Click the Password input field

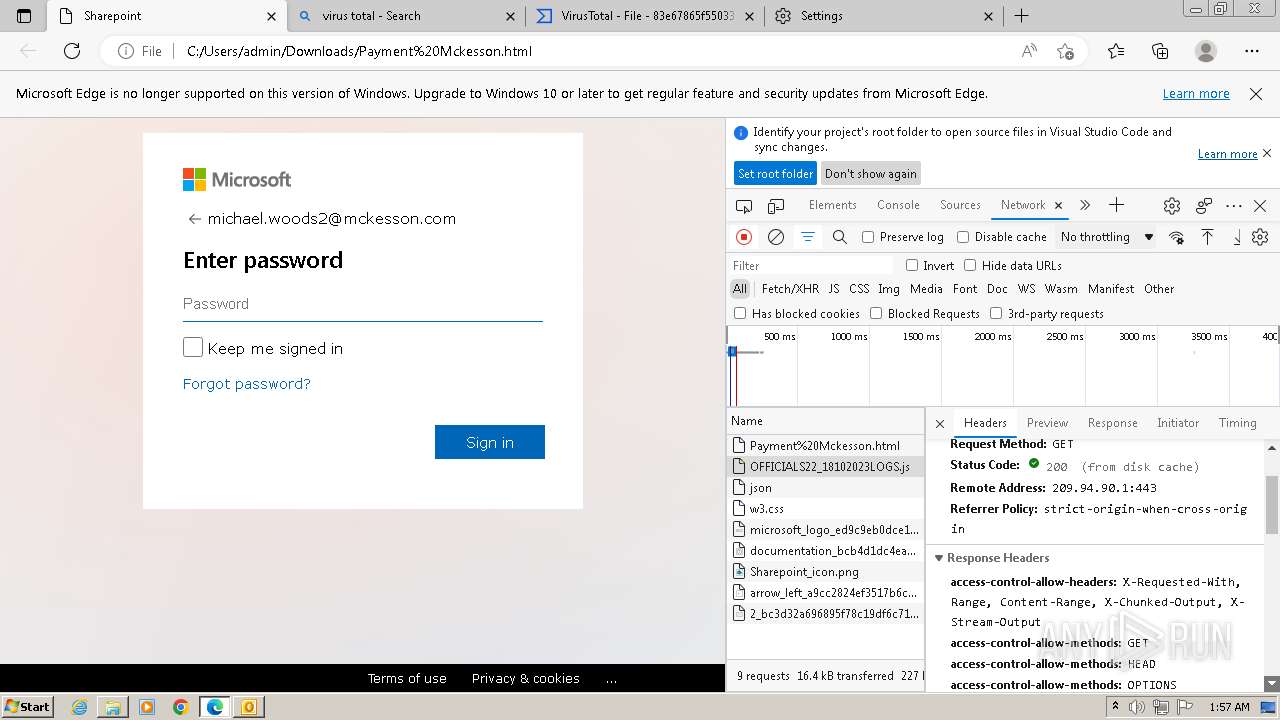(363, 304)
